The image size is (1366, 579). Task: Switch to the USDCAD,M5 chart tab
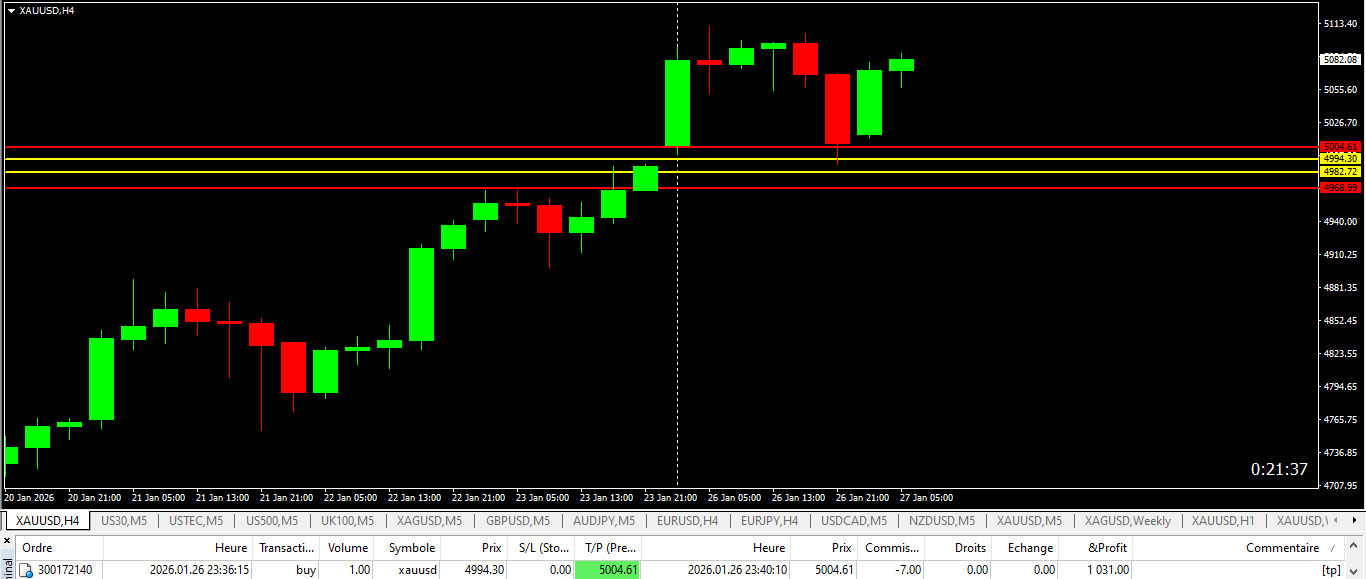[x=853, y=521]
